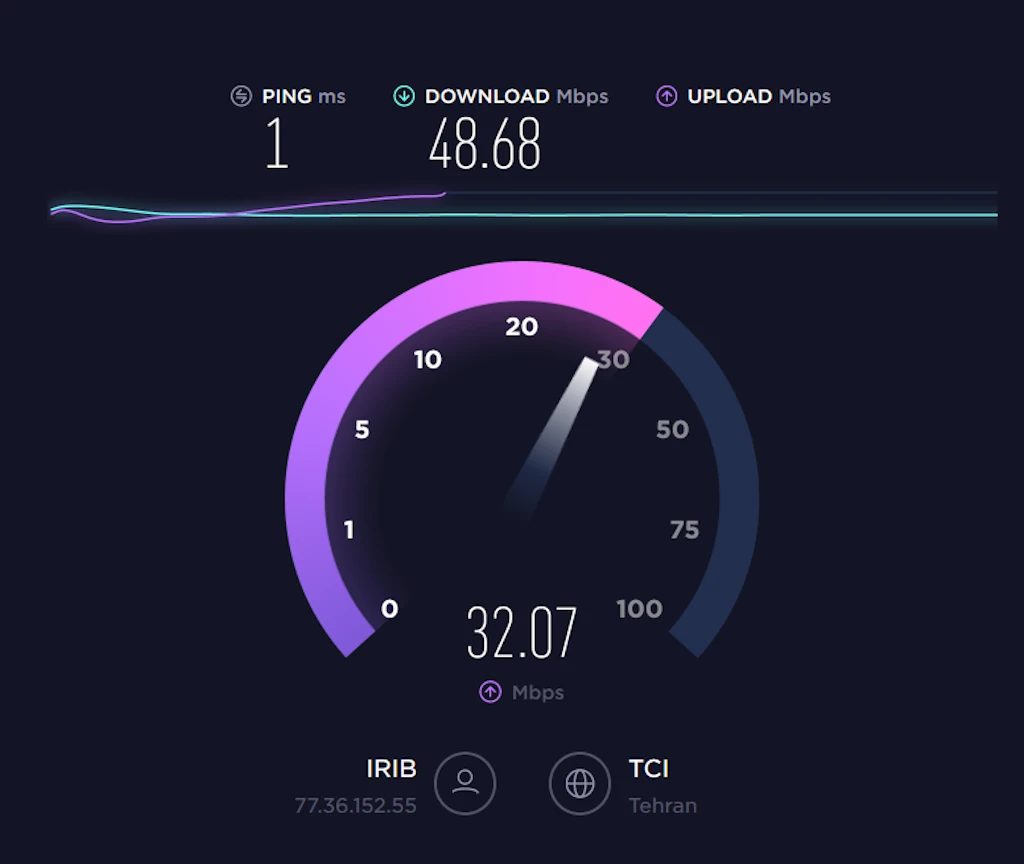This screenshot has width=1024, height=864.
Task: Click the user profile circle icon
Action: [x=465, y=783]
